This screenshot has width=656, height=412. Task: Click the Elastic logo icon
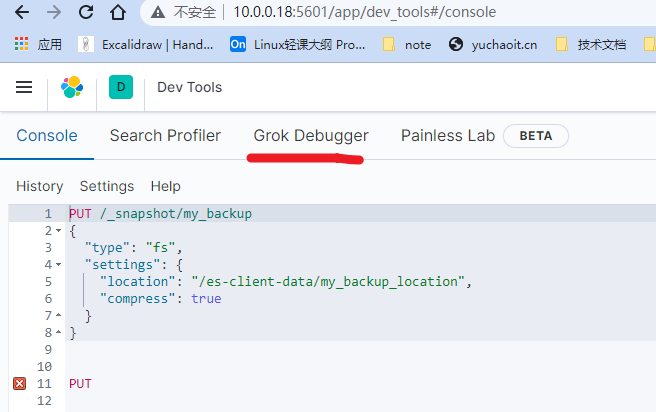tap(72, 87)
